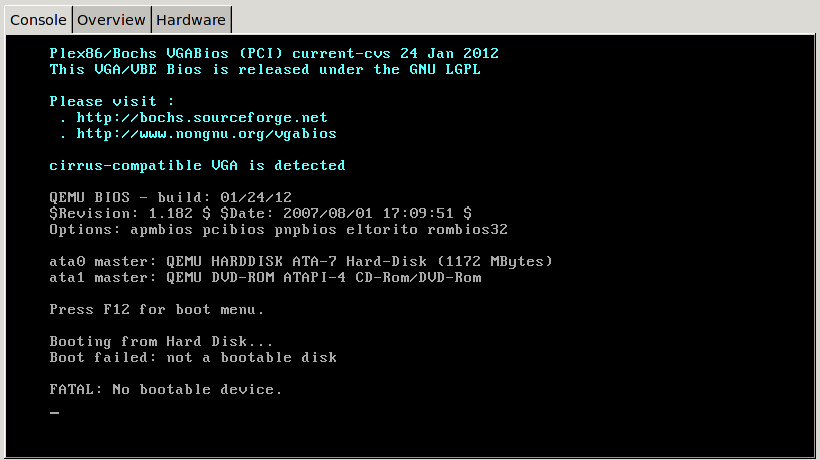This screenshot has height=460, width=820.
Task: Click the ata1 master DVD-ROM line
Action: click(265, 277)
